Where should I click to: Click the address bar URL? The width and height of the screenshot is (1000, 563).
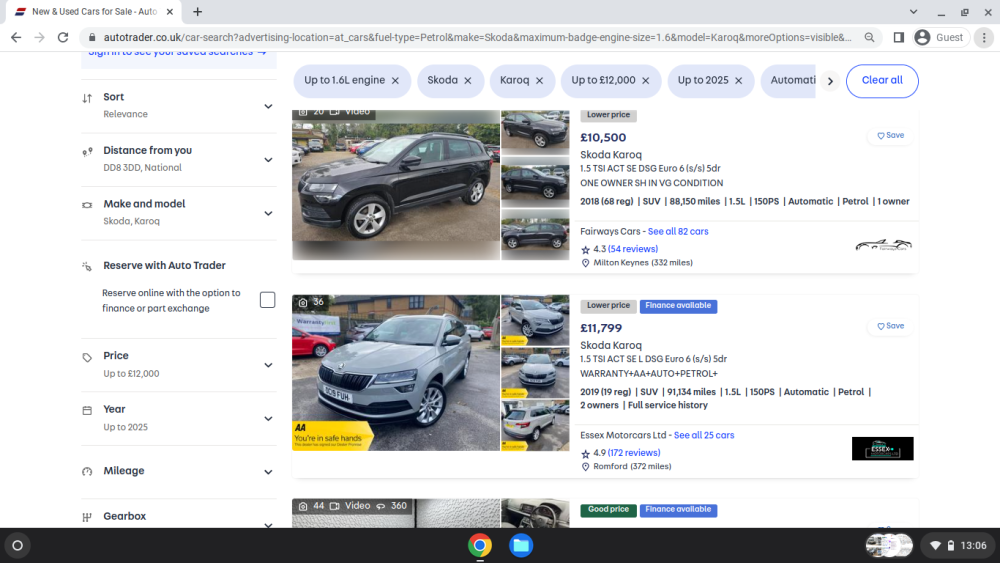[477, 38]
